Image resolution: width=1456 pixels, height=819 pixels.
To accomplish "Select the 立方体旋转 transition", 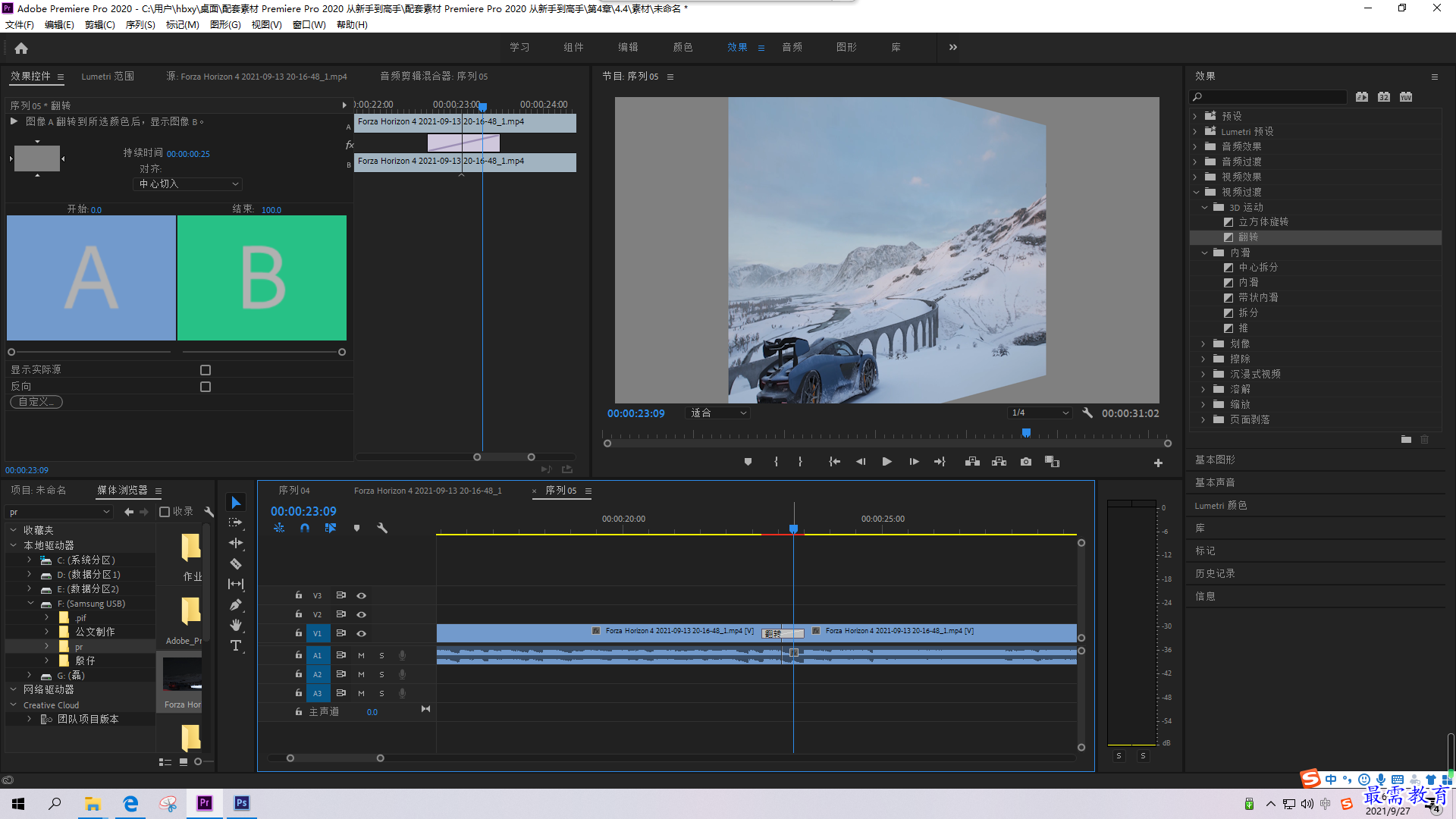I will point(1263,221).
